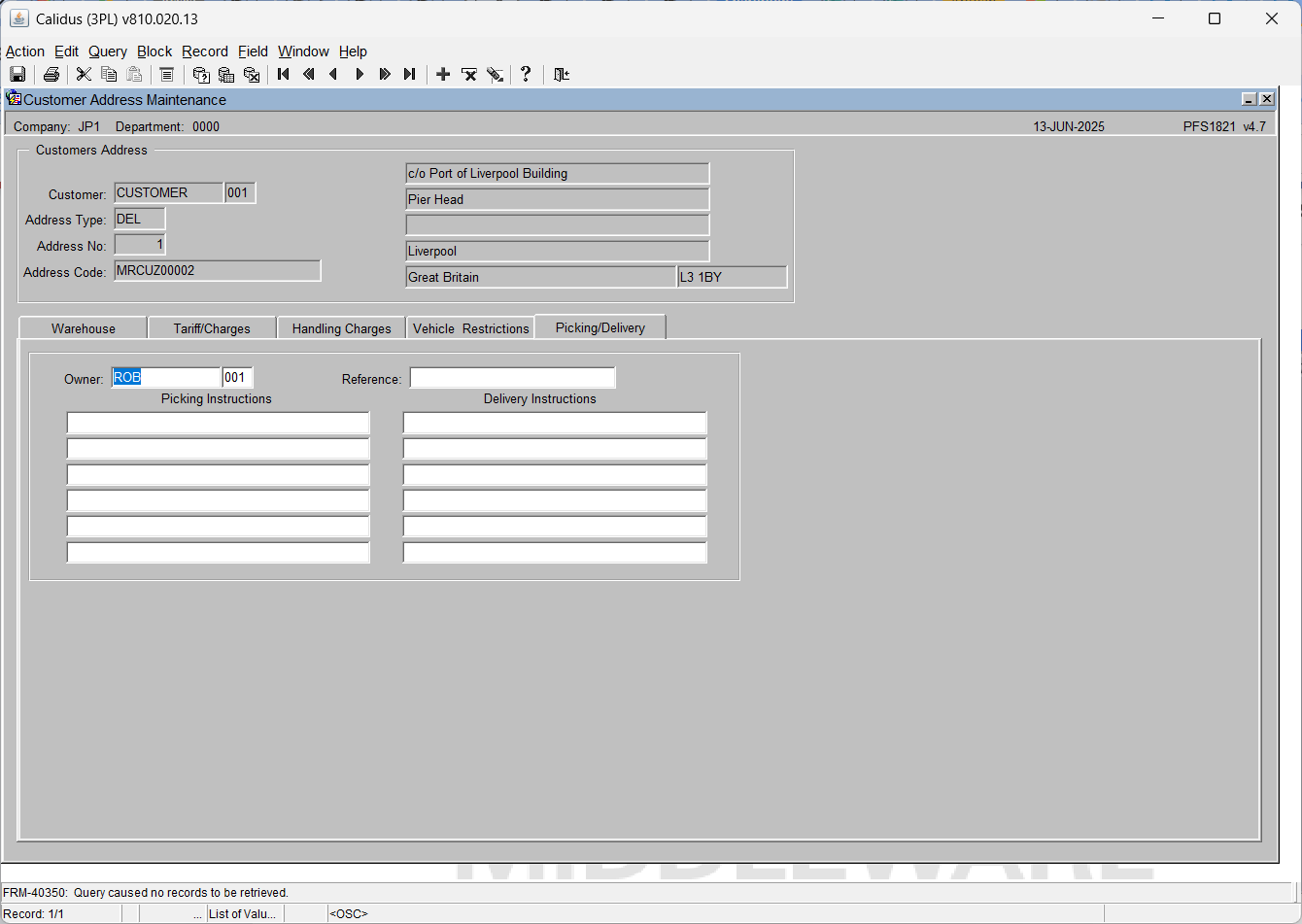Screen dimensions: 1302x924
Task: Click the FRM-40350 status message
Action: (146, 892)
